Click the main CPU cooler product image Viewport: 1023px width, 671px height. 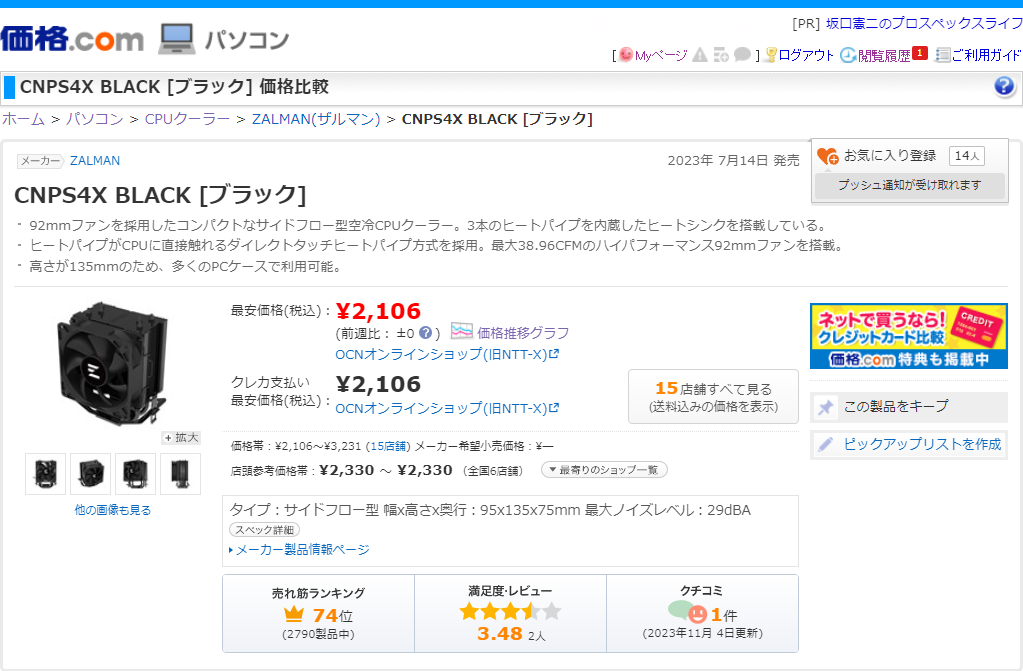113,364
